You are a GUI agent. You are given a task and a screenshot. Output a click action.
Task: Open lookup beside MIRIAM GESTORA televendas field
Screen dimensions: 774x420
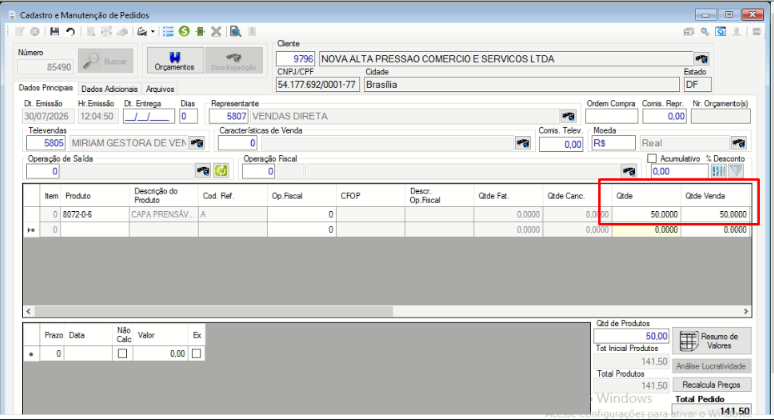click(197, 143)
